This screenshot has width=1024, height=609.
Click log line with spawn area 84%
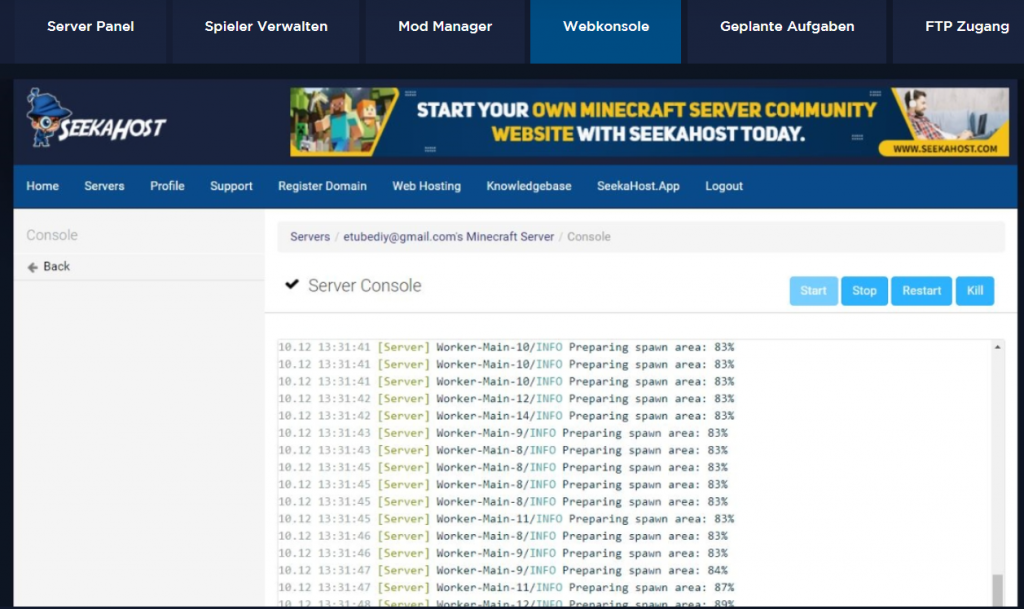503,570
